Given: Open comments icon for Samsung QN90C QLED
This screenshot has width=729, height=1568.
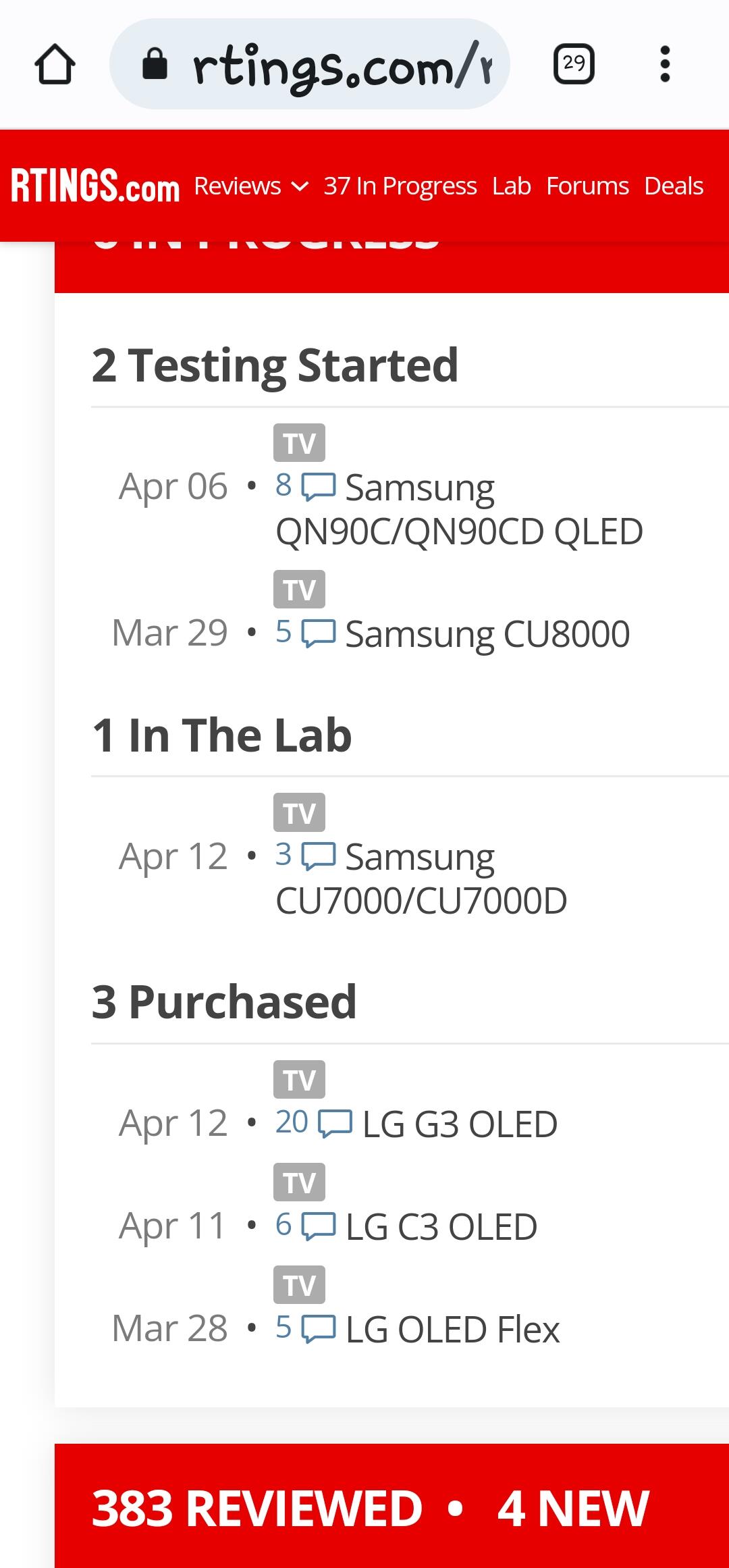Looking at the screenshot, I should 318,487.
